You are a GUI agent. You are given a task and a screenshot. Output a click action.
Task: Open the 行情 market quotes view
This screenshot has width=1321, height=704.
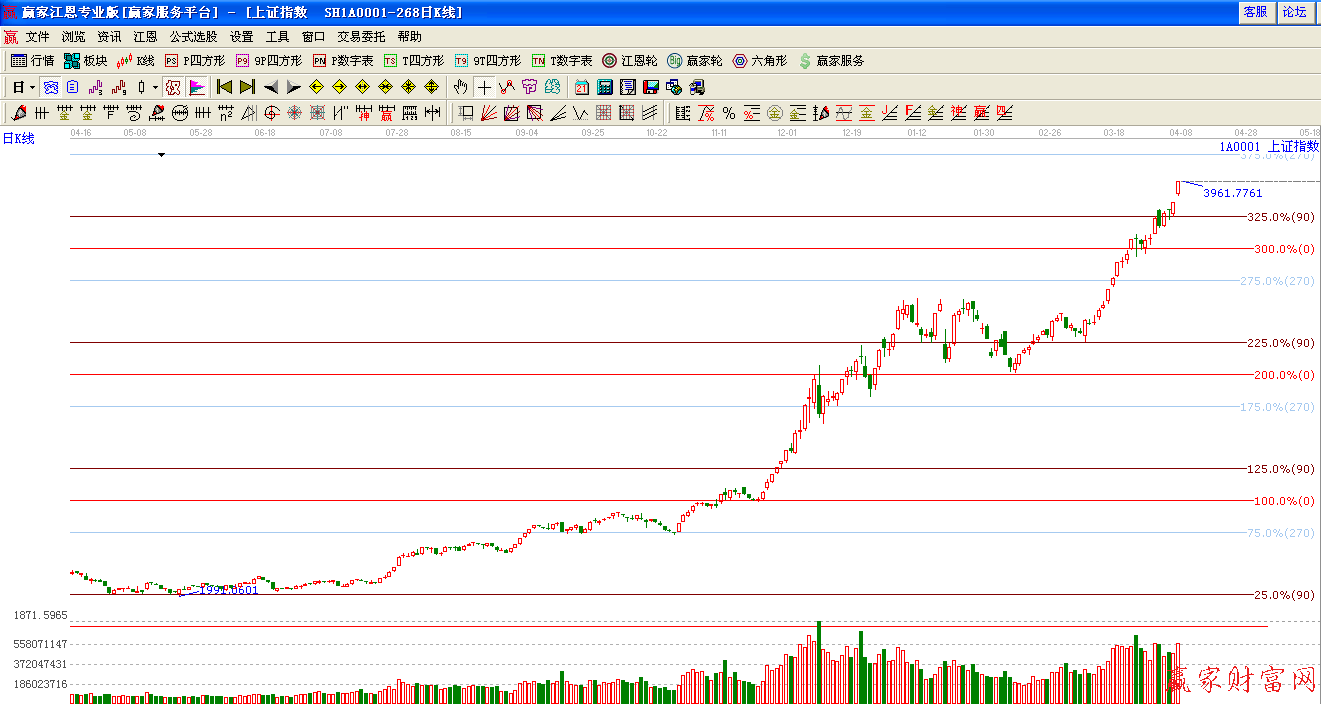pos(32,61)
